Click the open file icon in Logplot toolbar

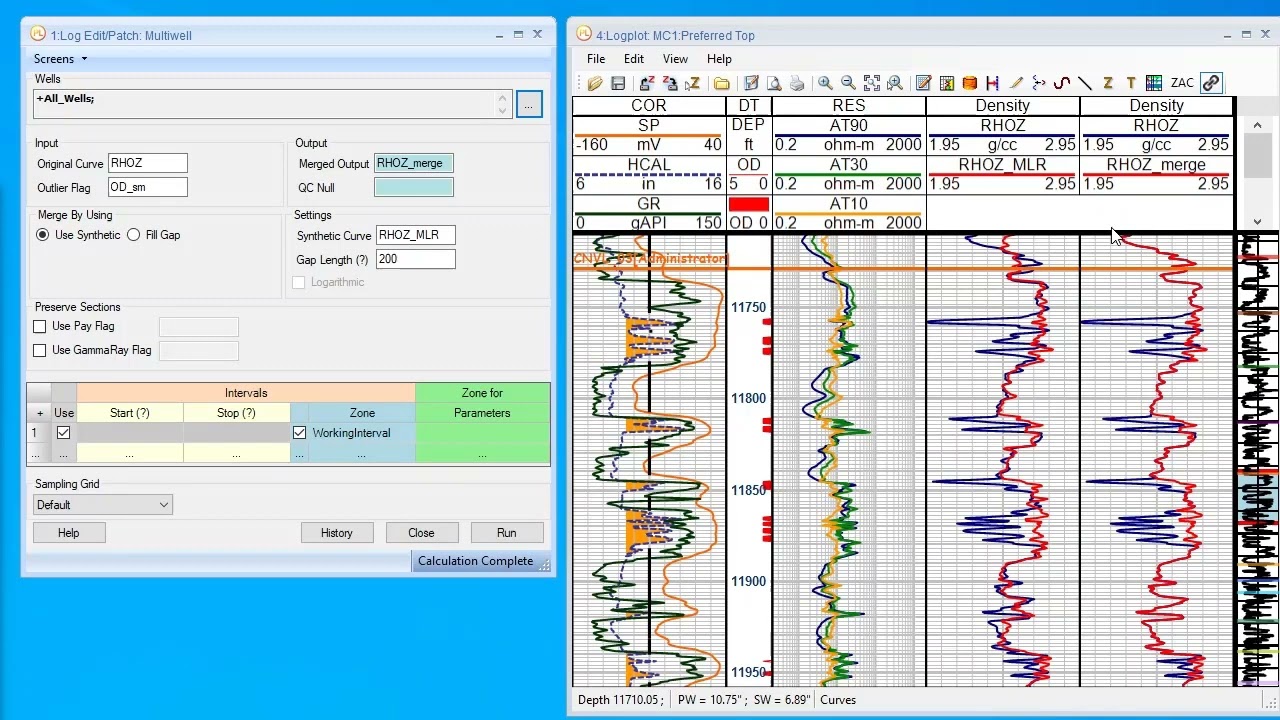(x=595, y=83)
